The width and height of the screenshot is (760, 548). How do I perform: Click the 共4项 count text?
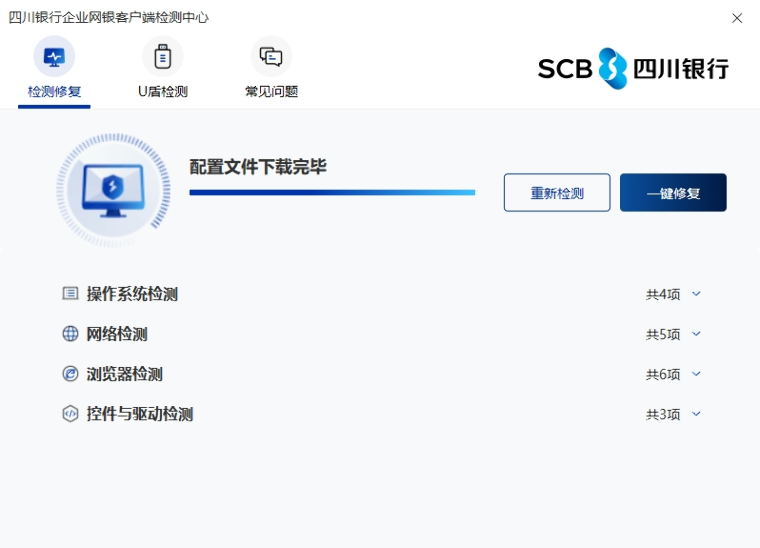(663, 294)
